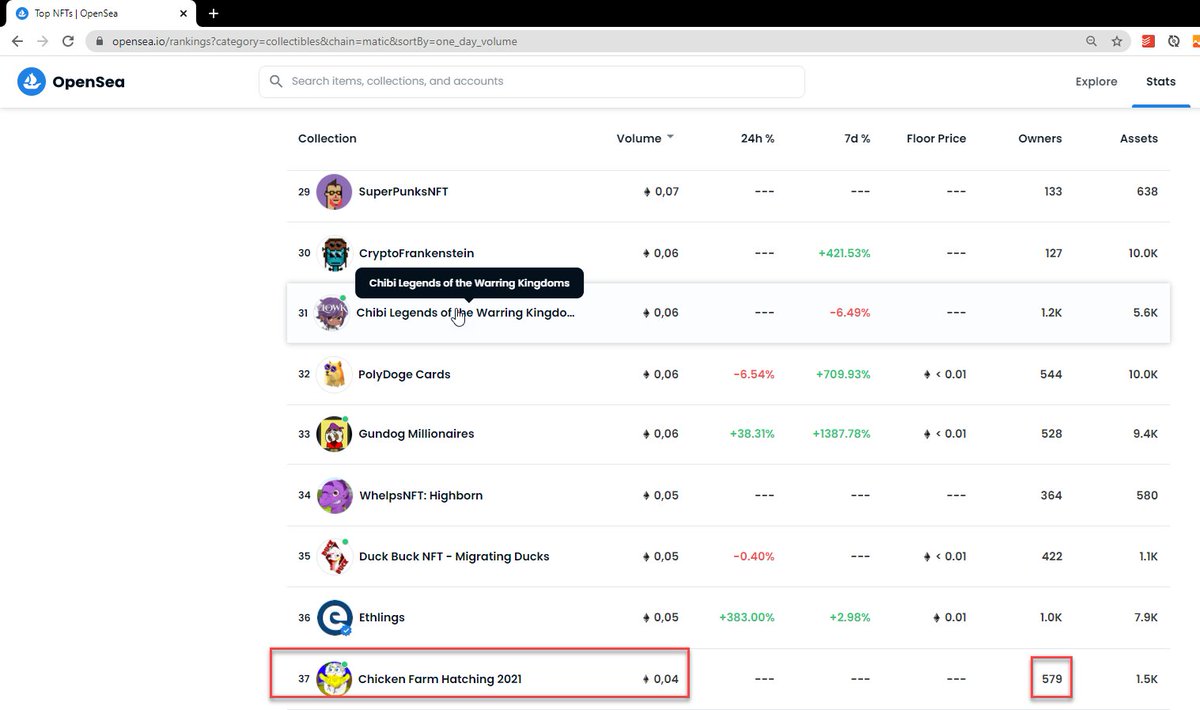
Task: Click the +709.93% 7d value
Action: (843, 374)
